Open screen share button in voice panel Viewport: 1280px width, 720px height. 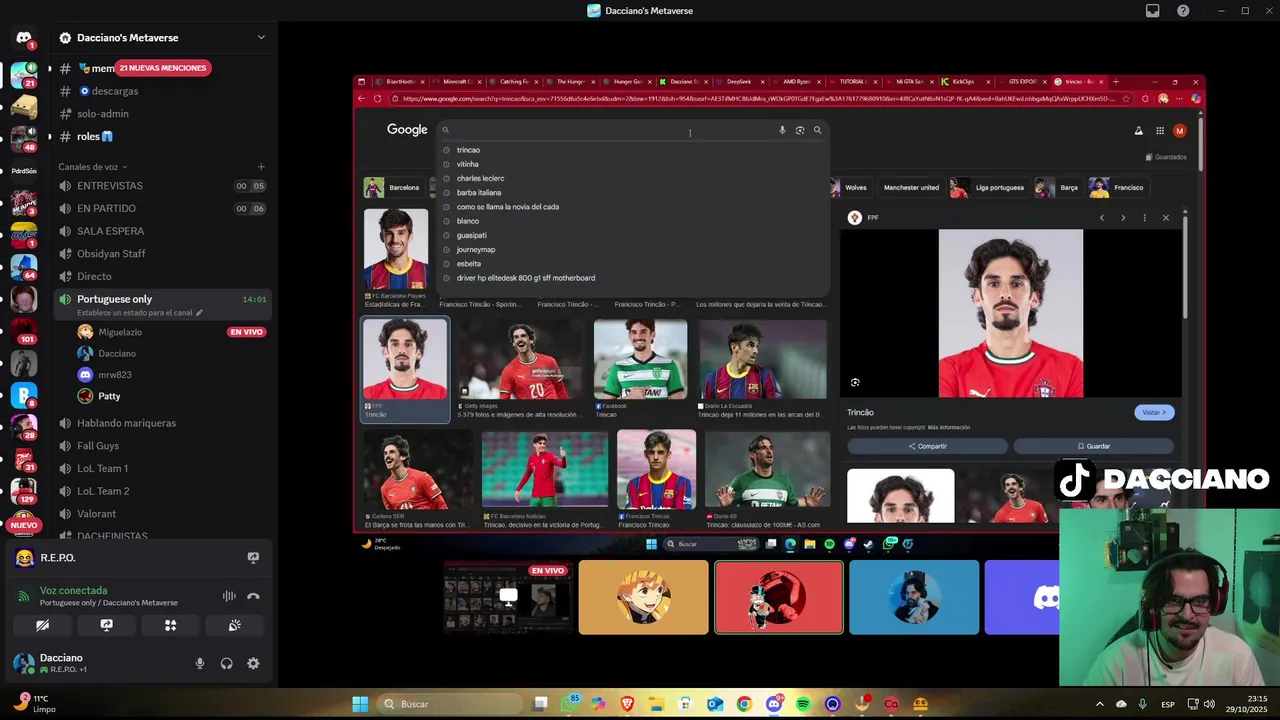coord(106,625)
